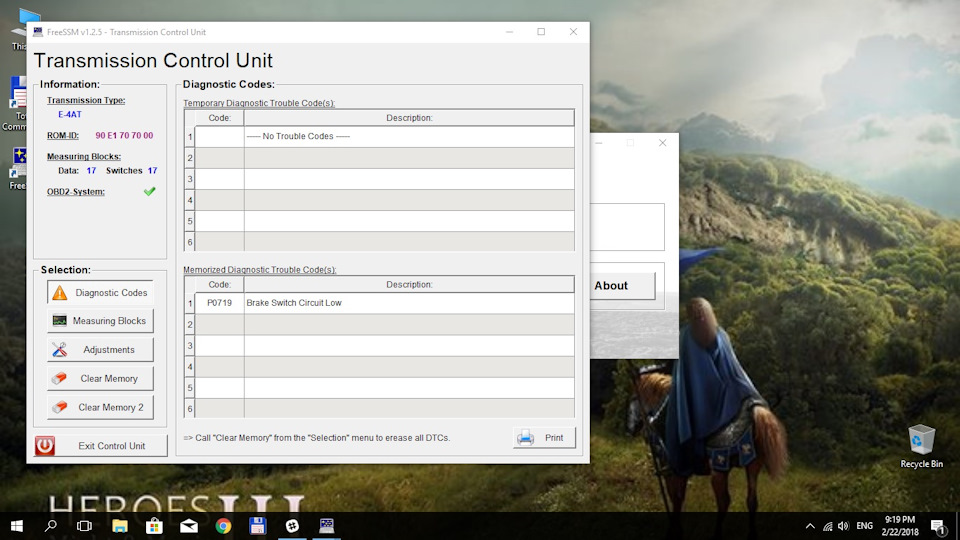Open the clock showing 9:19 PM
This screenshot has width=960, height=540.
point(900,526)
